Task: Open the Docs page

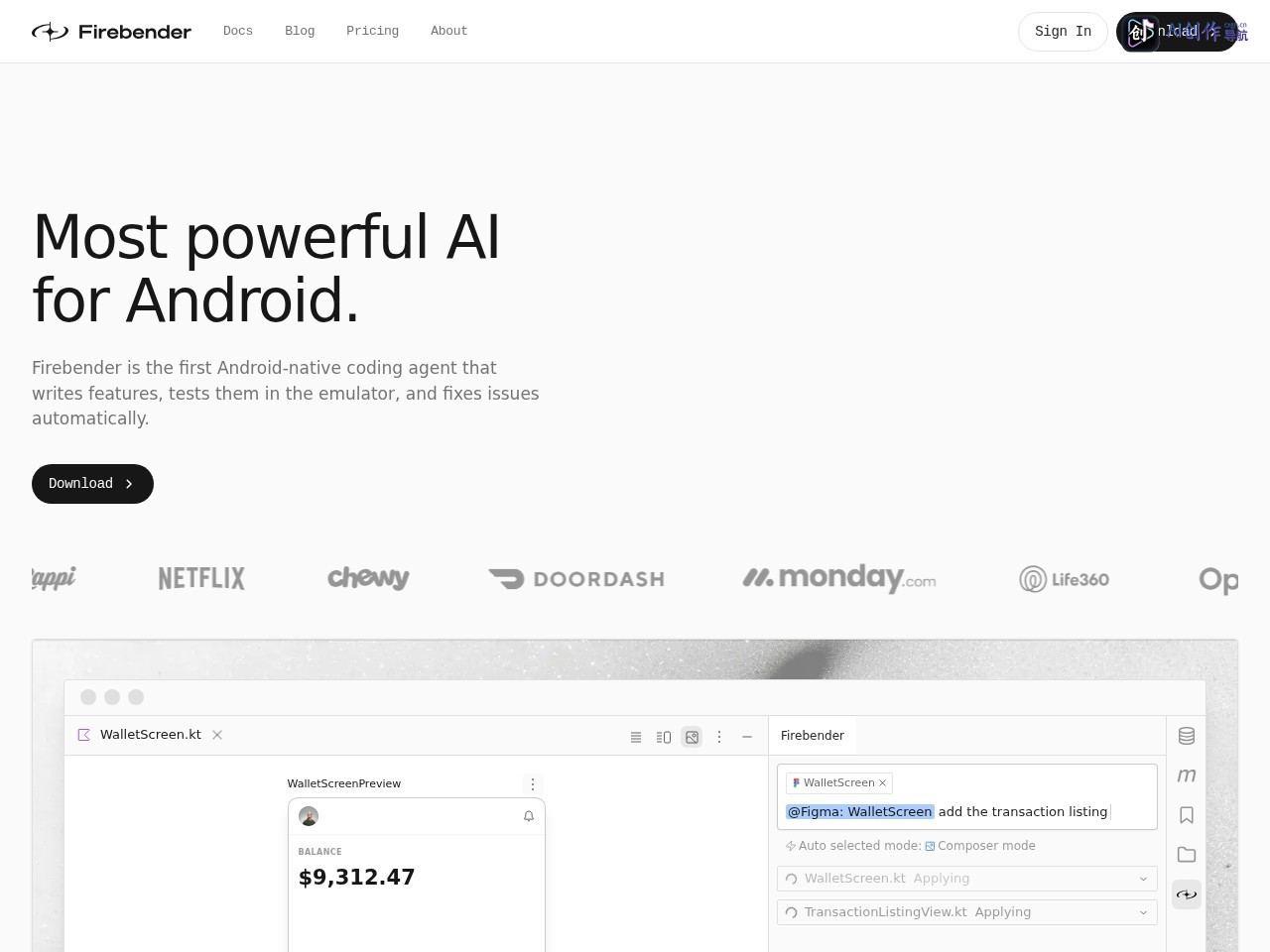Action: pyautogui.click(x=238, y=31)
